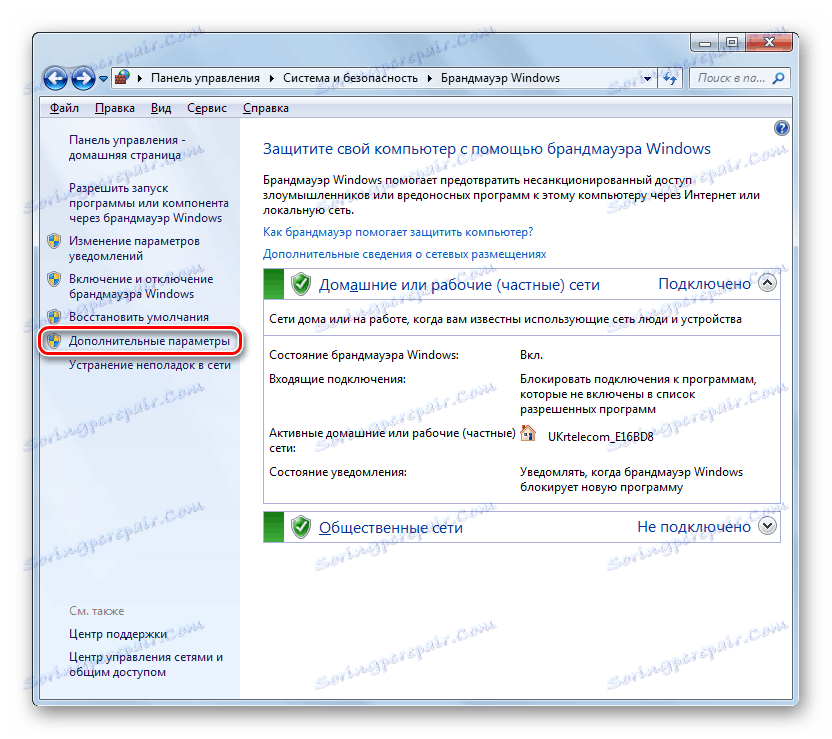Open the Справка menu

[x=266, y=108]
